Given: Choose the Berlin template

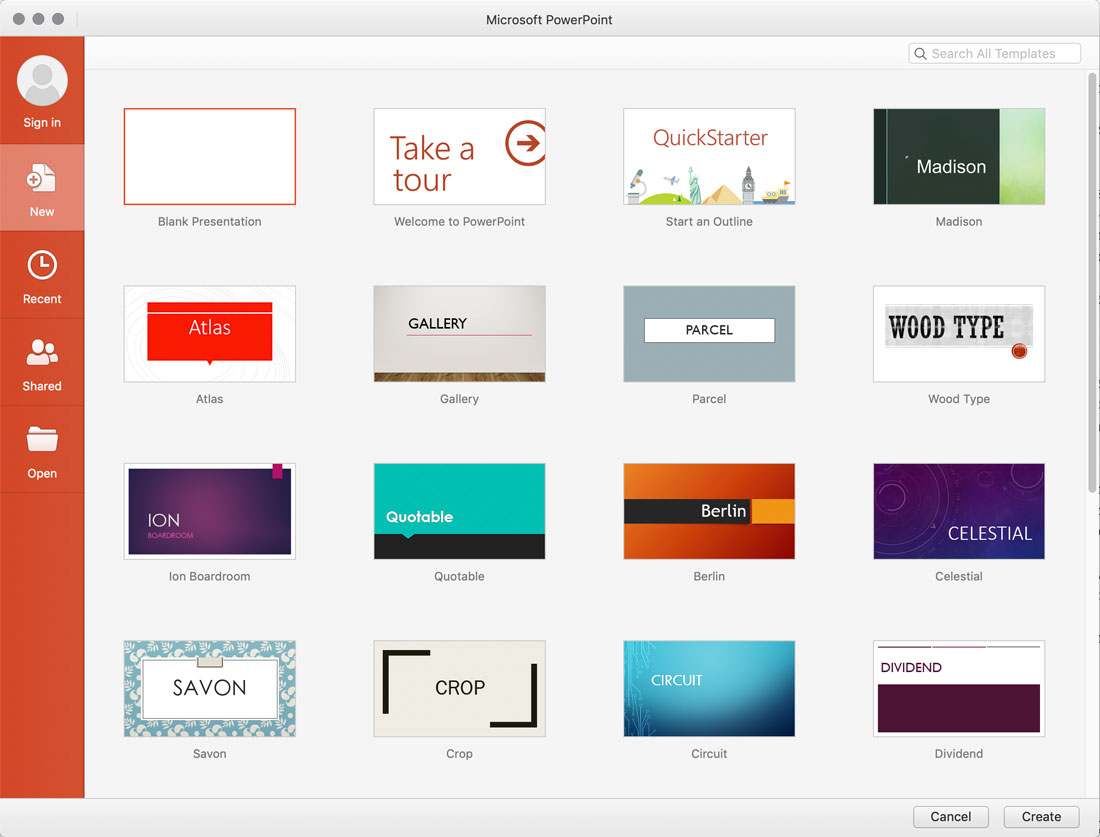Looking at the screenshot, I should click(709, 511).
